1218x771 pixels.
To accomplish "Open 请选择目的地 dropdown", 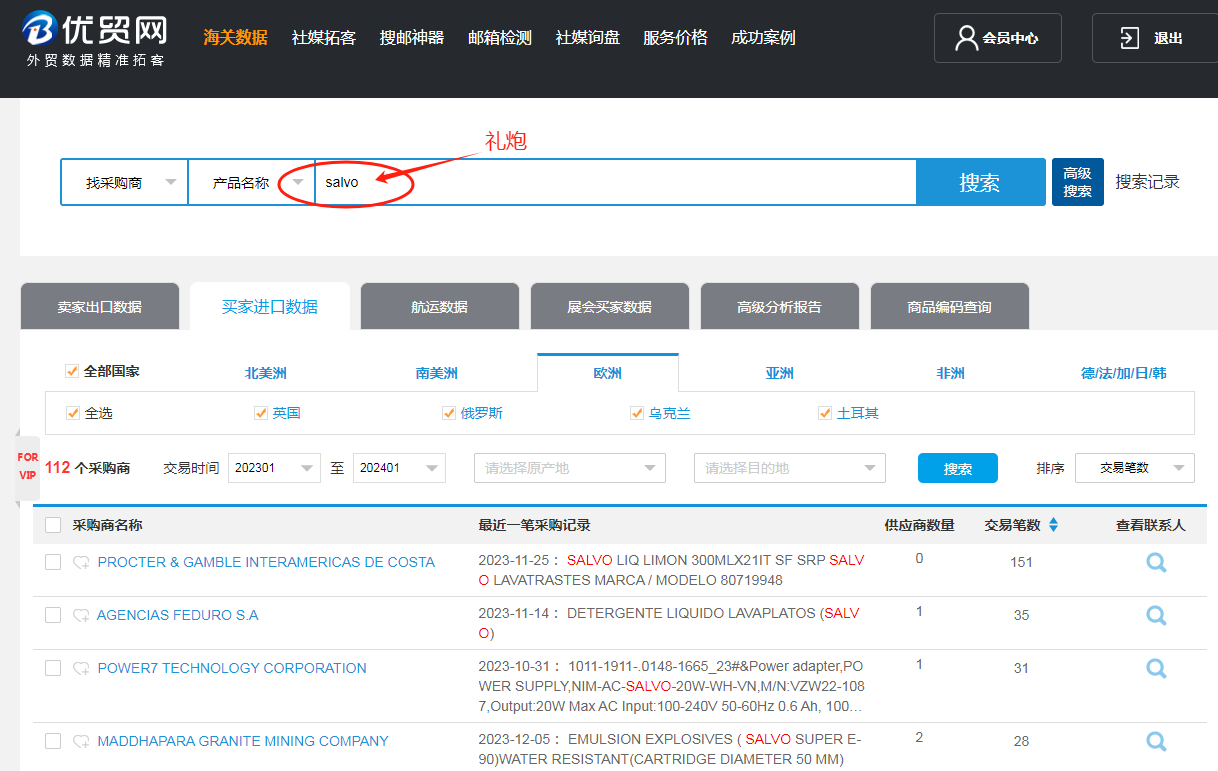I will click(790, 467).
